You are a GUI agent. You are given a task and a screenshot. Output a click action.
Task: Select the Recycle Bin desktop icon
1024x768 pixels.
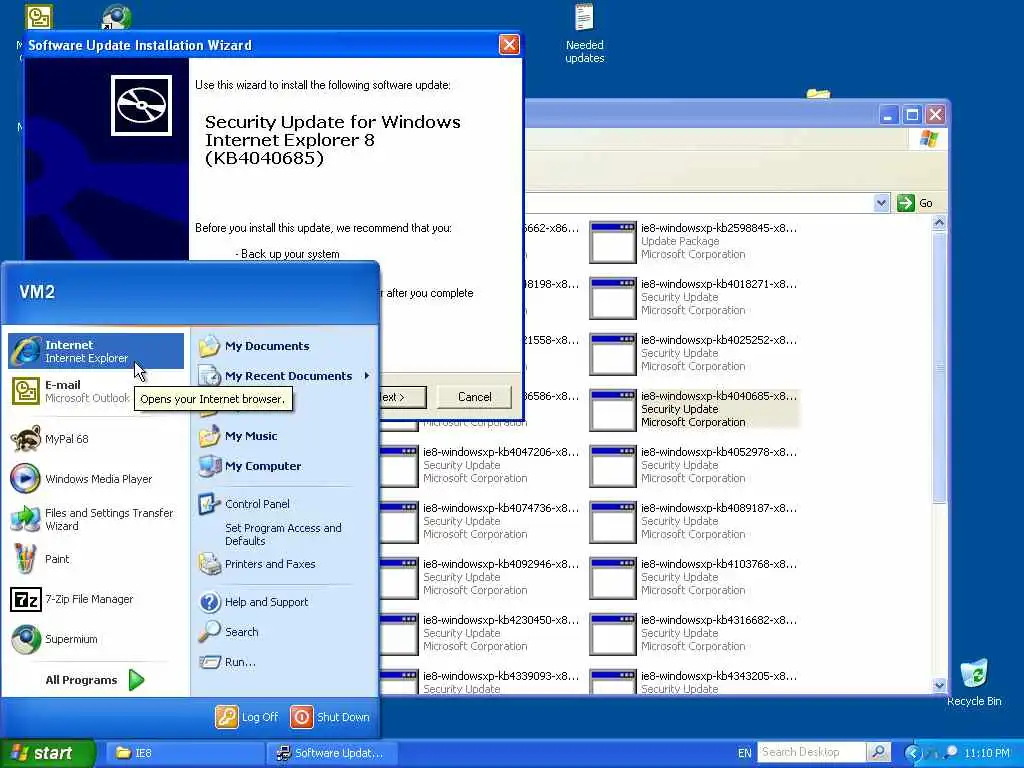[x=974, y=682]
